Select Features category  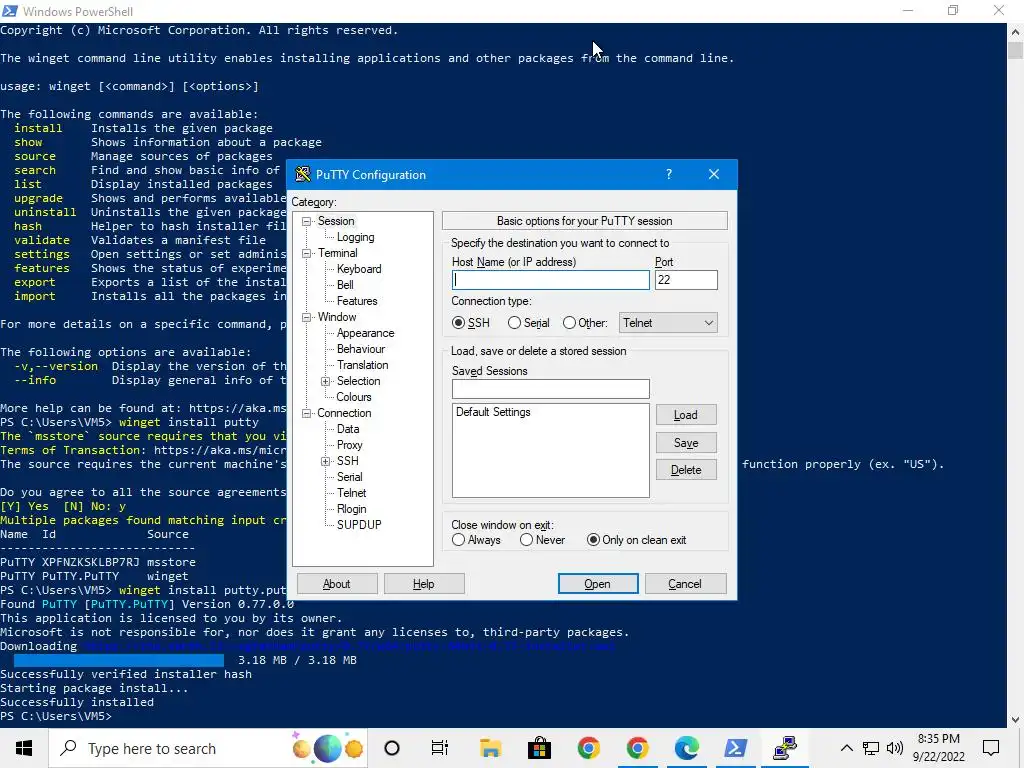[357, 301]
